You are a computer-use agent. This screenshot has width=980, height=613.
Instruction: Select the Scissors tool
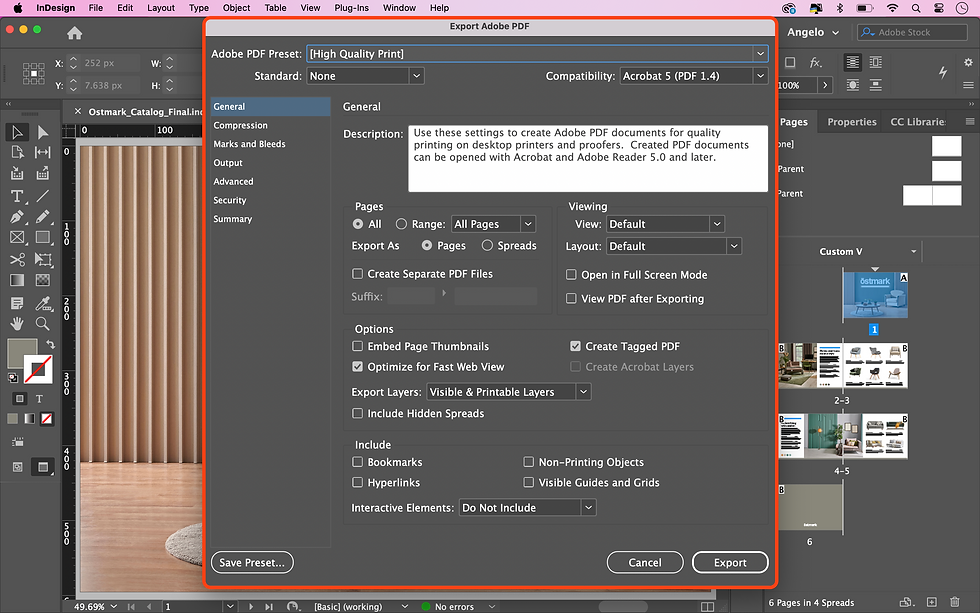click(x=17, y=259)
